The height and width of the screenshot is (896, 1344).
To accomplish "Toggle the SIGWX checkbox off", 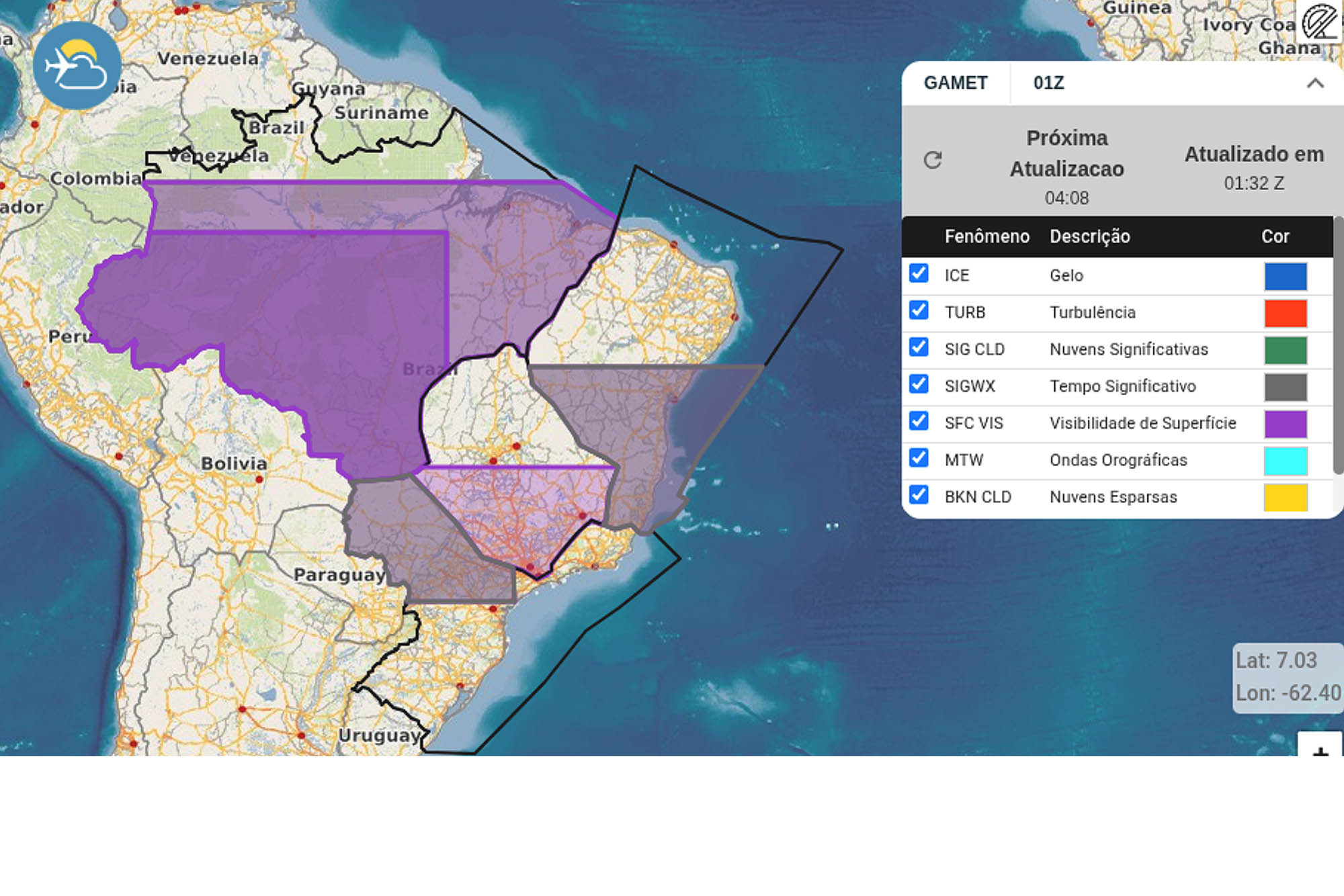I will click(919, 384).
